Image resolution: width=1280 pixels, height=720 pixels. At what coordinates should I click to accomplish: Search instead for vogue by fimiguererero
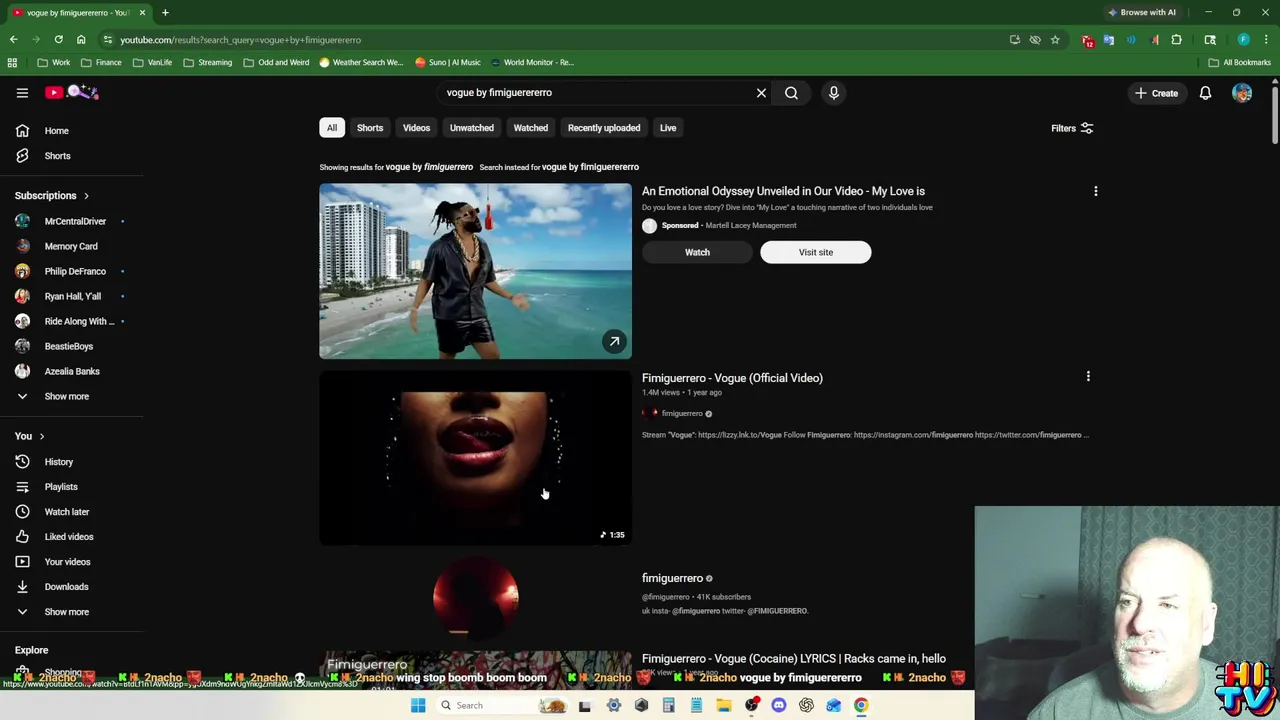(590, 167)
